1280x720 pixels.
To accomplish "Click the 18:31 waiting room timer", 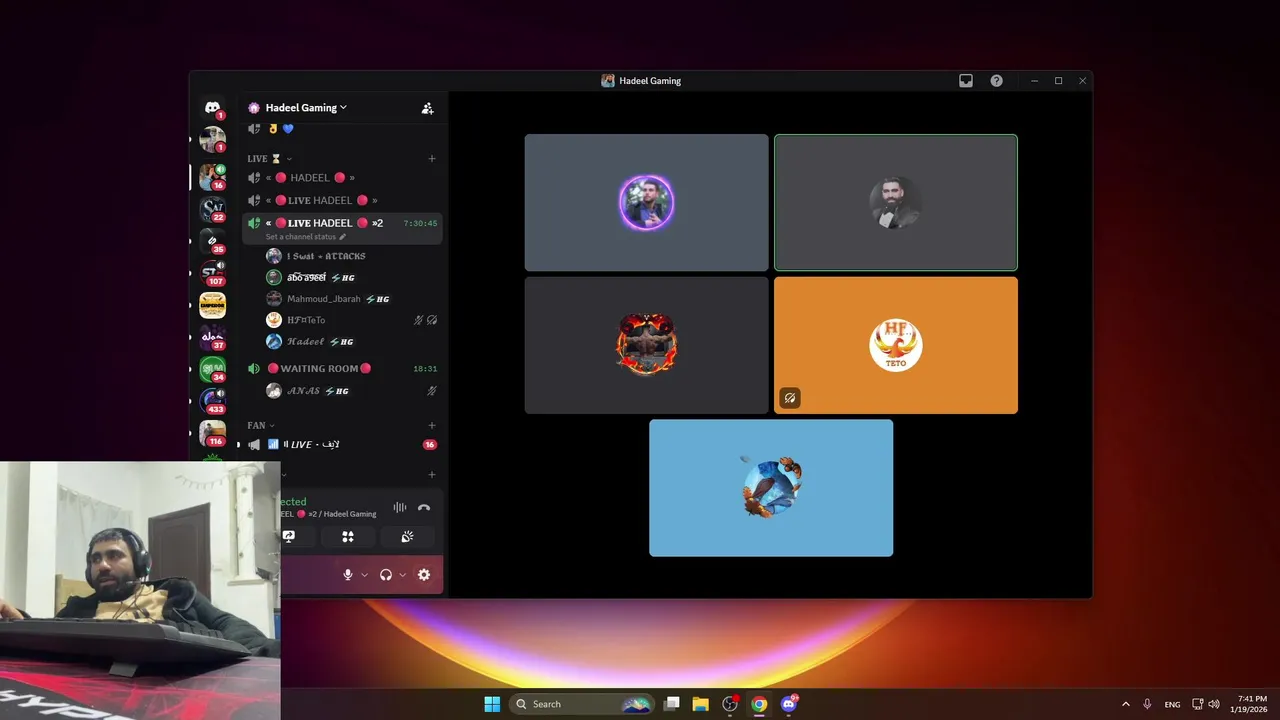I will click(x=425, y=369).
